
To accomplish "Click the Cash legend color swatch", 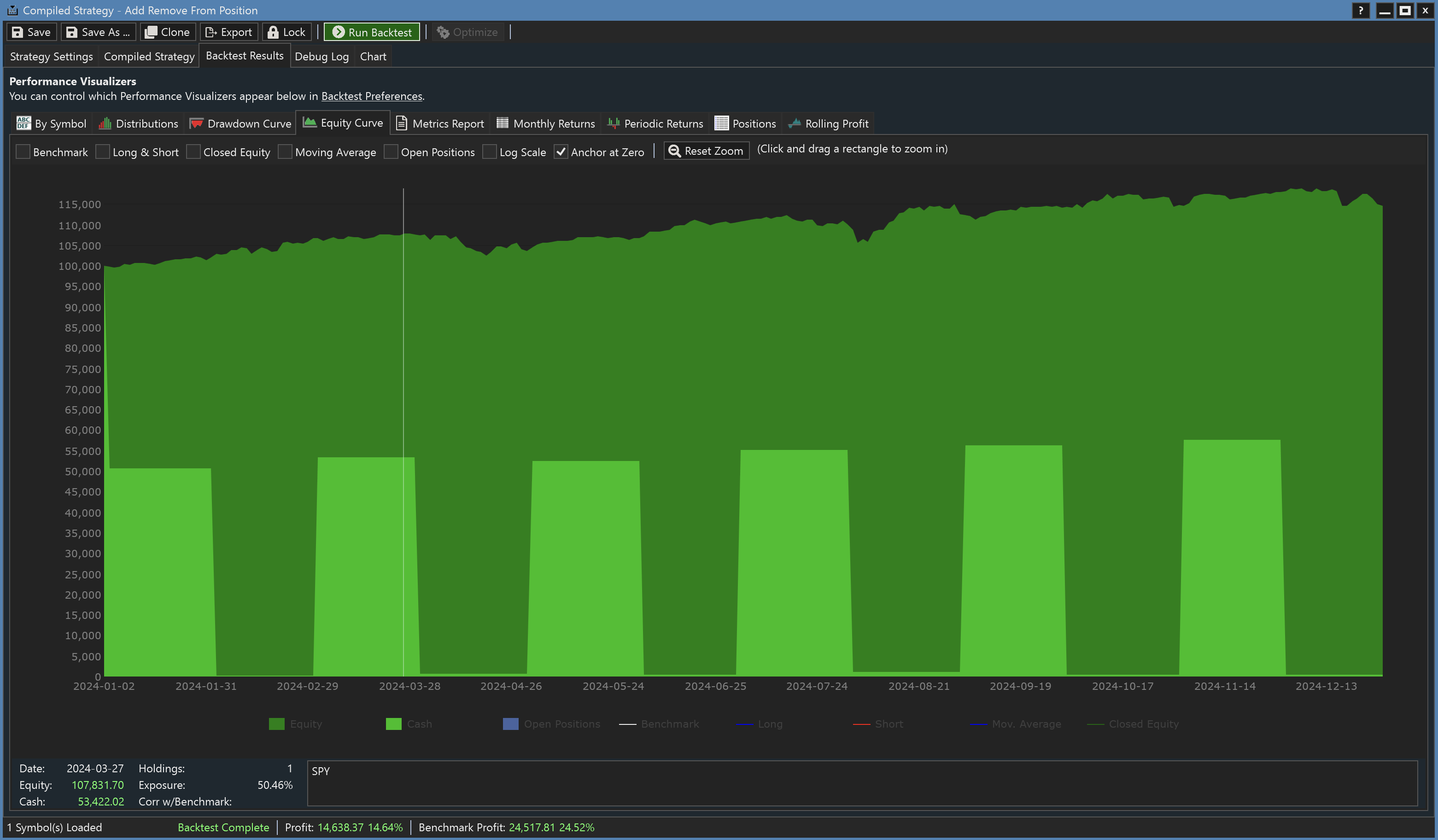I will point(394,724).
